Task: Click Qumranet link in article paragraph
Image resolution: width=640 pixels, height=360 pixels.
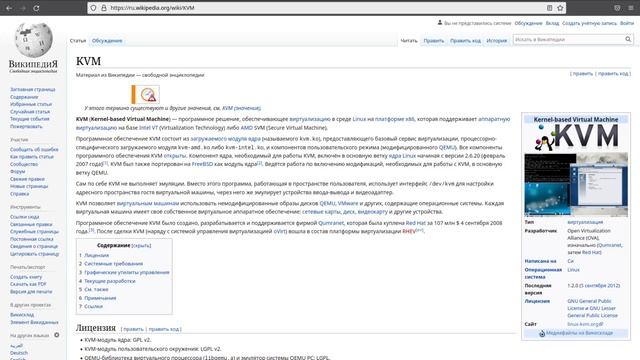Action: click(x=331, y=223)
